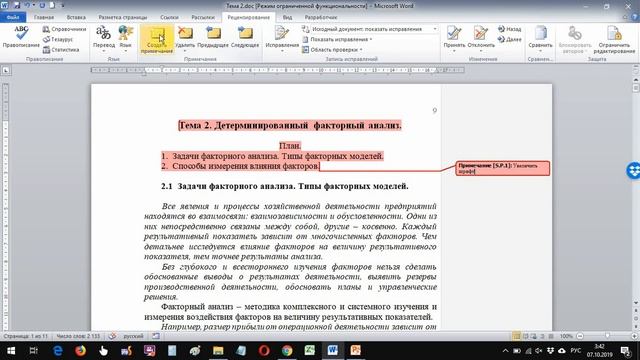The width and height of the screenshot is (640, 360).
Task: Open Word Help question mark icon
Action: pyautogui.click(x=635, y=17)
